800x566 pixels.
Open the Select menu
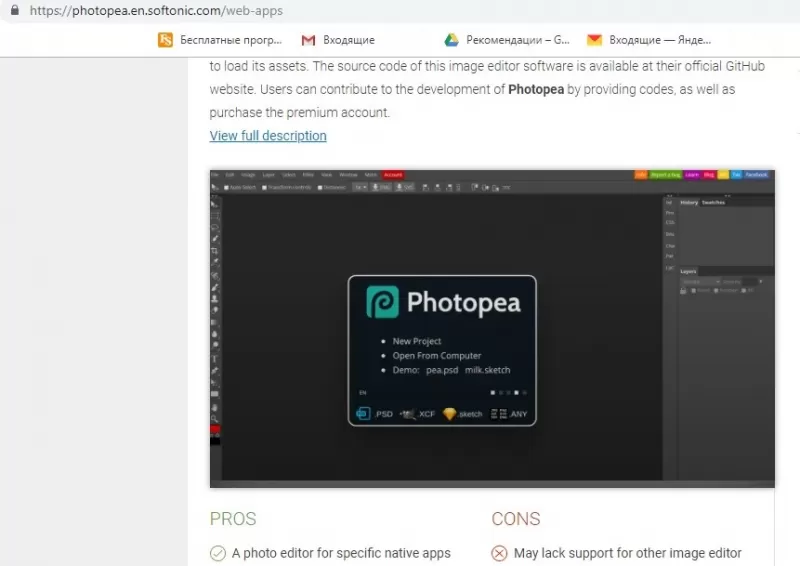[x=289, y=175]
